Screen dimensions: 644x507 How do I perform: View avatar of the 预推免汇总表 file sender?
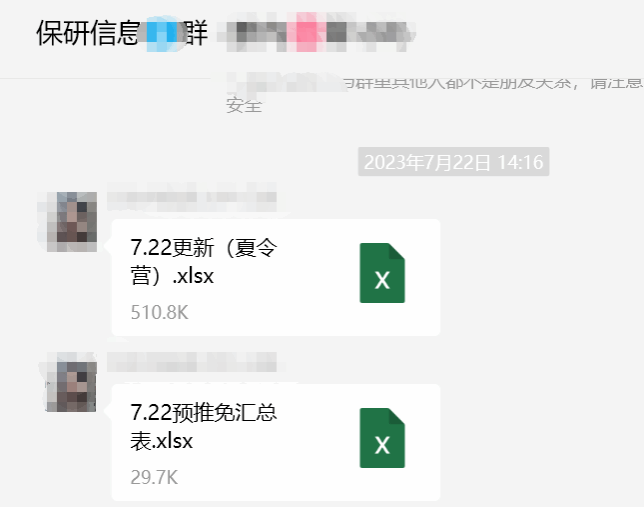[71, 382]
